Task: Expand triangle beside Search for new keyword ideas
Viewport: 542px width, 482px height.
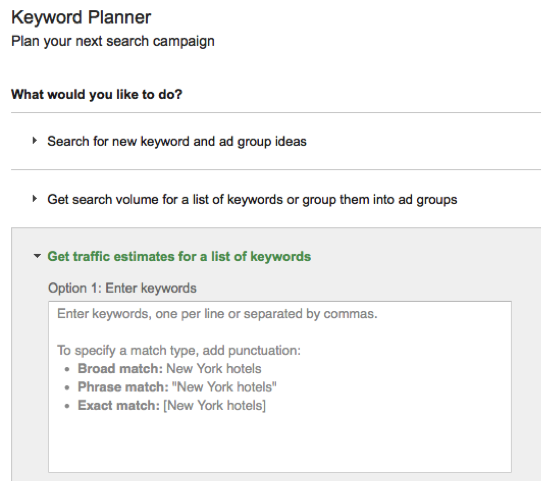Action: coord(35,141)
